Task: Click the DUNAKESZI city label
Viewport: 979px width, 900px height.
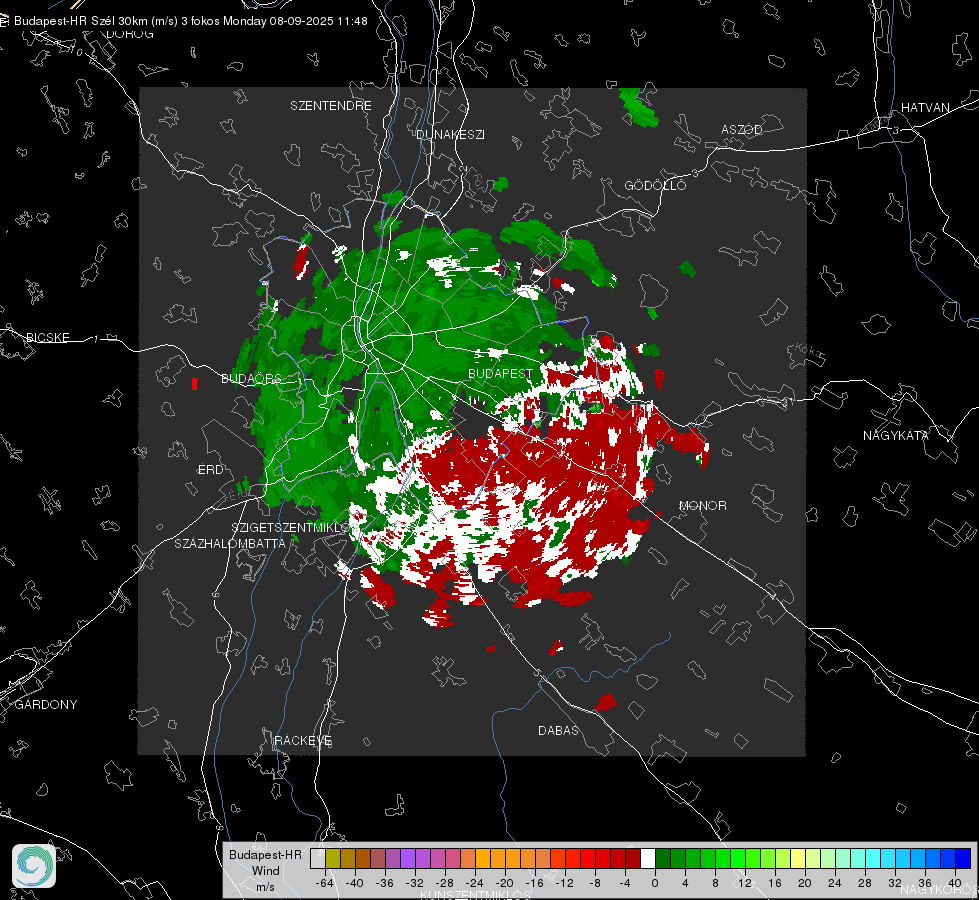Action: point(450,134)
